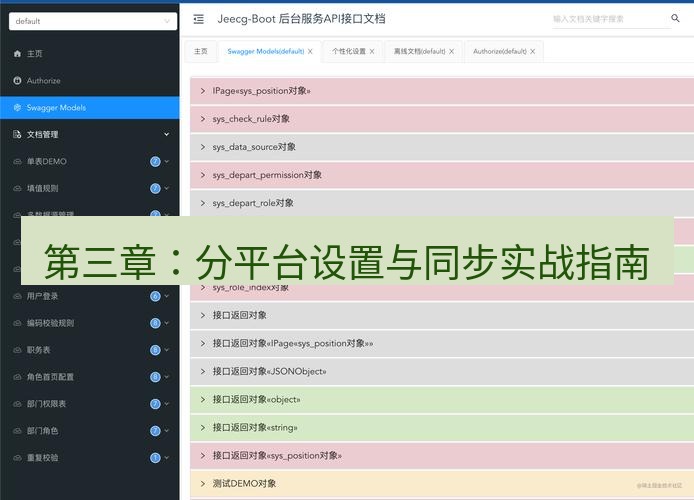Expand the 角色首页配置 menu chevron

[167, 377]
